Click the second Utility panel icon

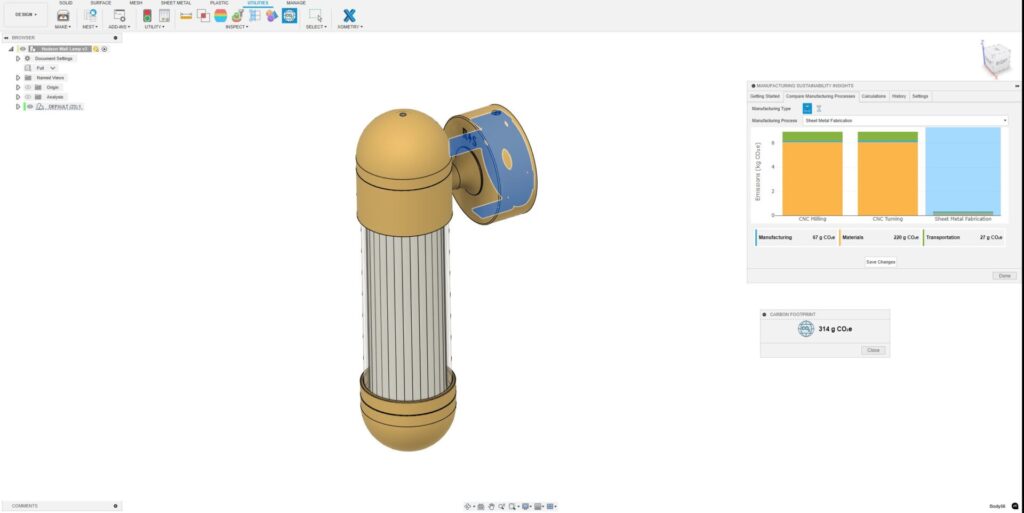click(x=164, y=16)
